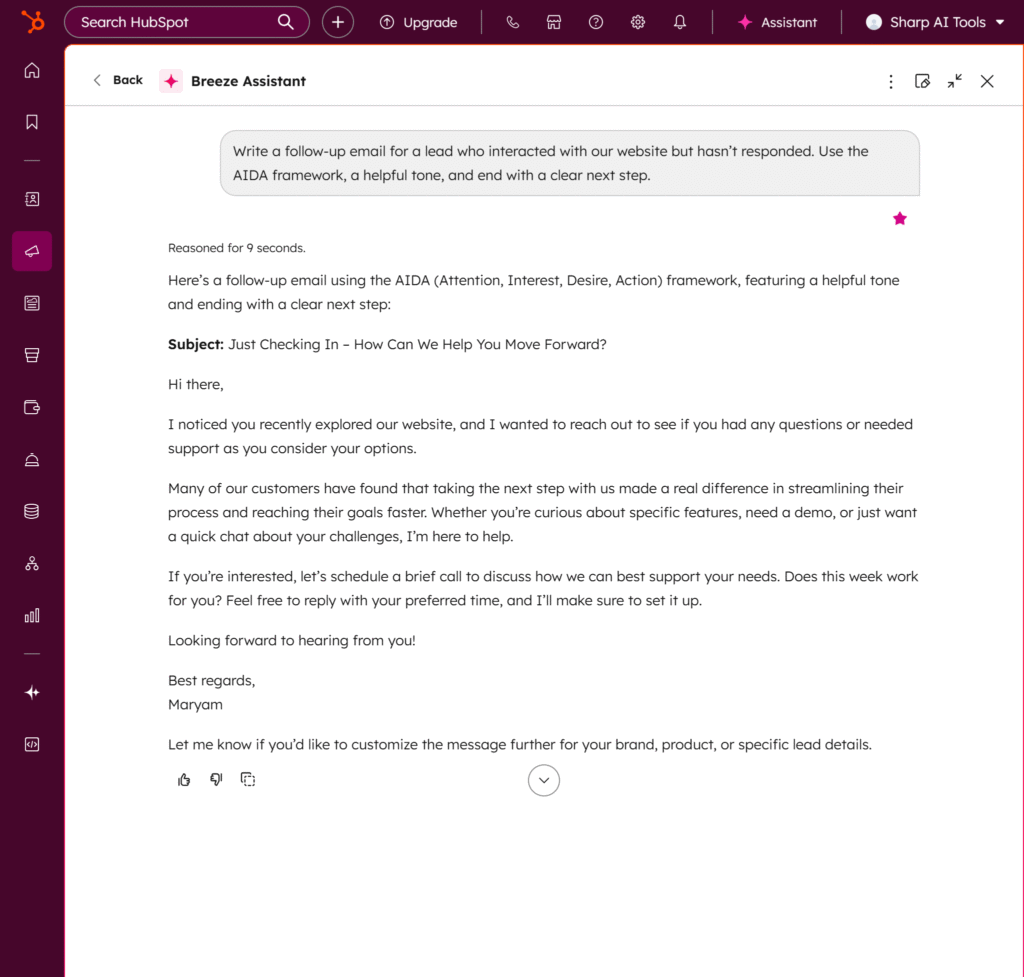The image size is (1024, 977).
Task: Open the three-dot more options menu
Action: (891, 81)
